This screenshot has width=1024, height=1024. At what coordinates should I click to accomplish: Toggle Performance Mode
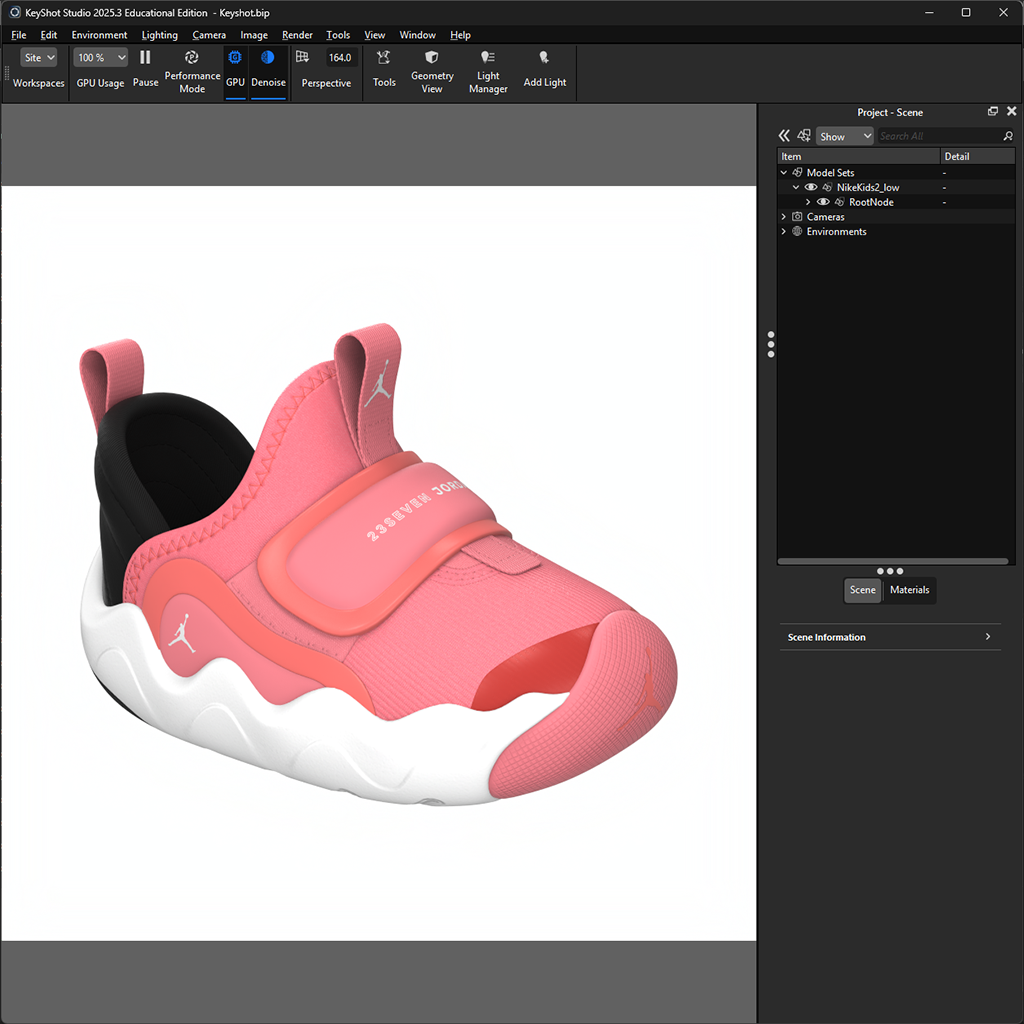(x=192, y=71)
